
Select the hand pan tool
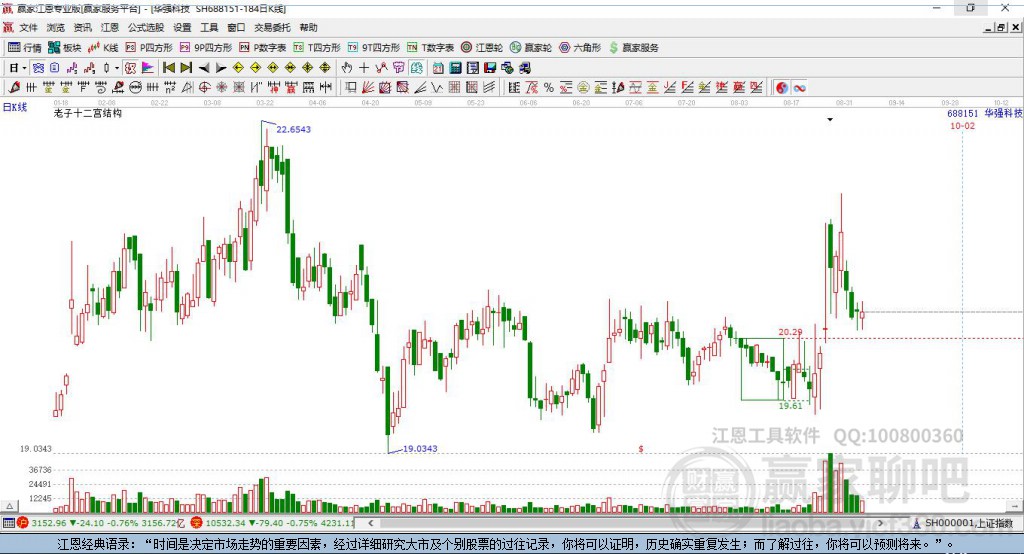tap(347, 68)
